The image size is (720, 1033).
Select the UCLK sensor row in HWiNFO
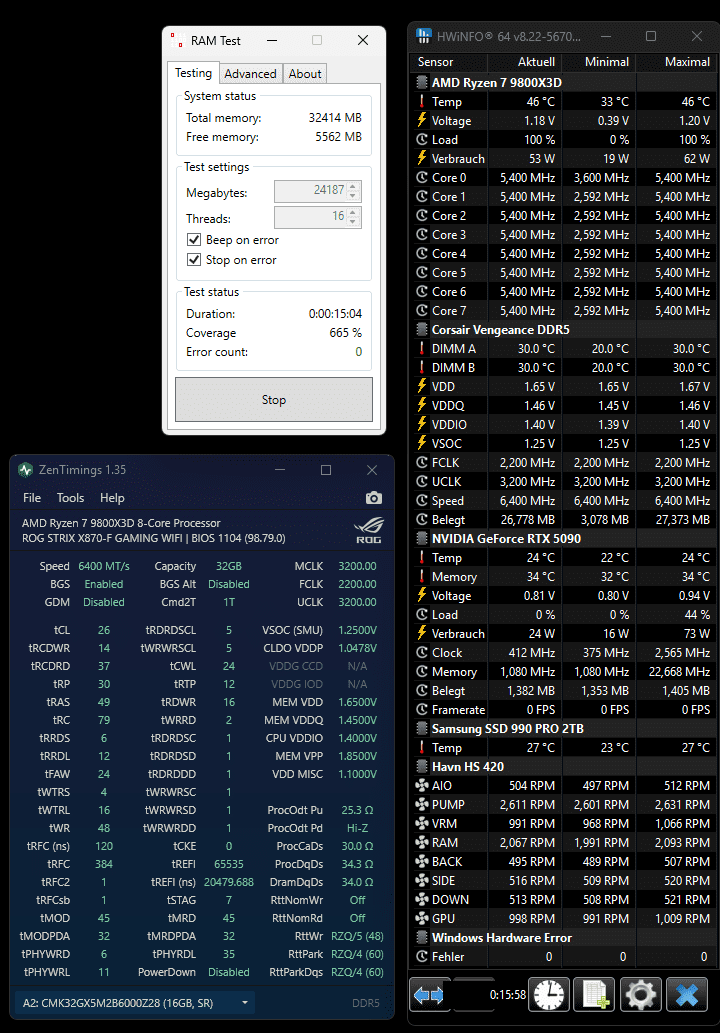pos(564,482)
